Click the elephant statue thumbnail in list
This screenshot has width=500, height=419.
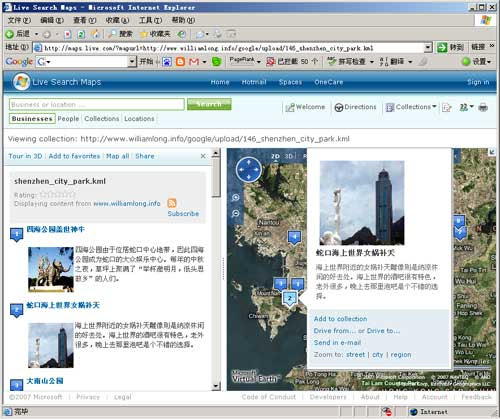click(x=51, y=270)
